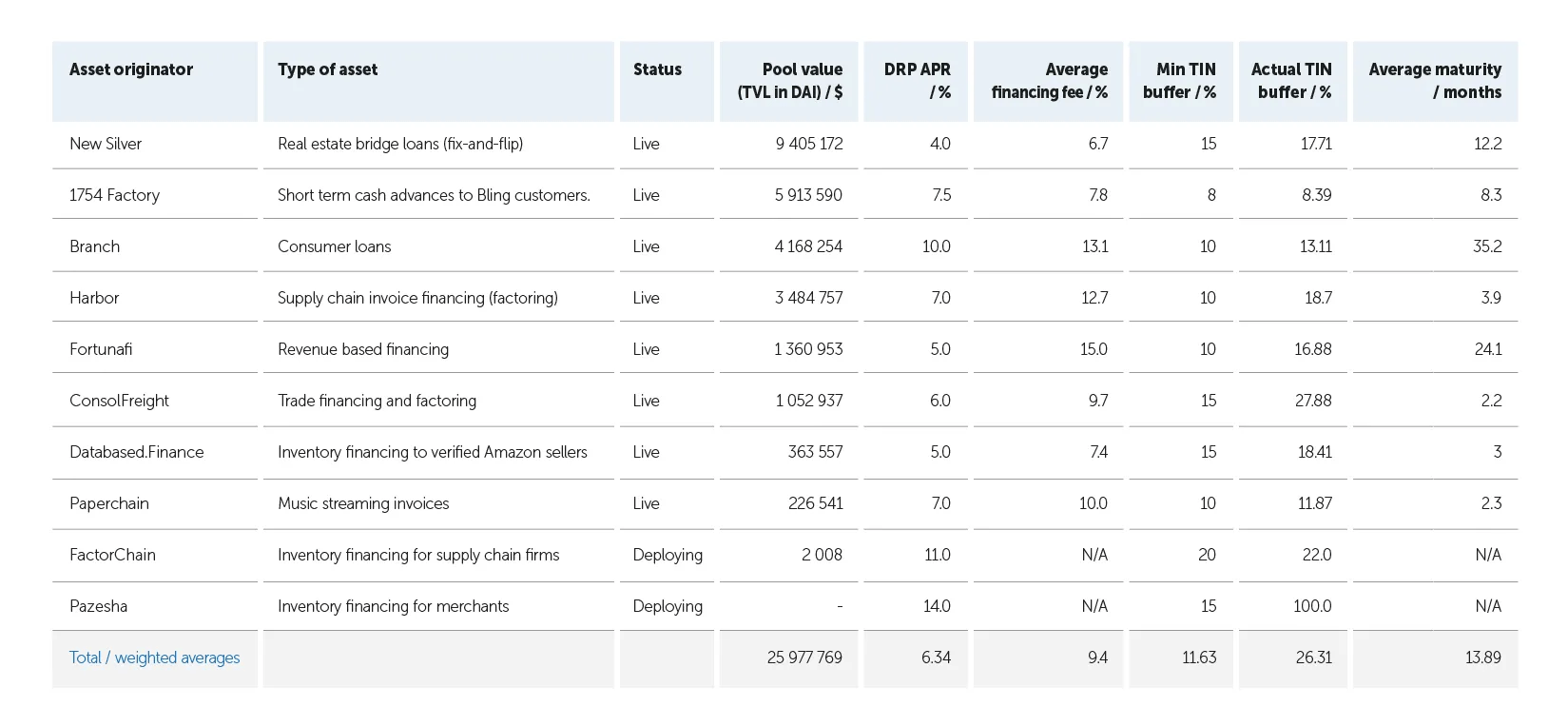
Task: Click Databased.Finance's Actual TIN buffer "18.41"
Action: point(1314,452)
